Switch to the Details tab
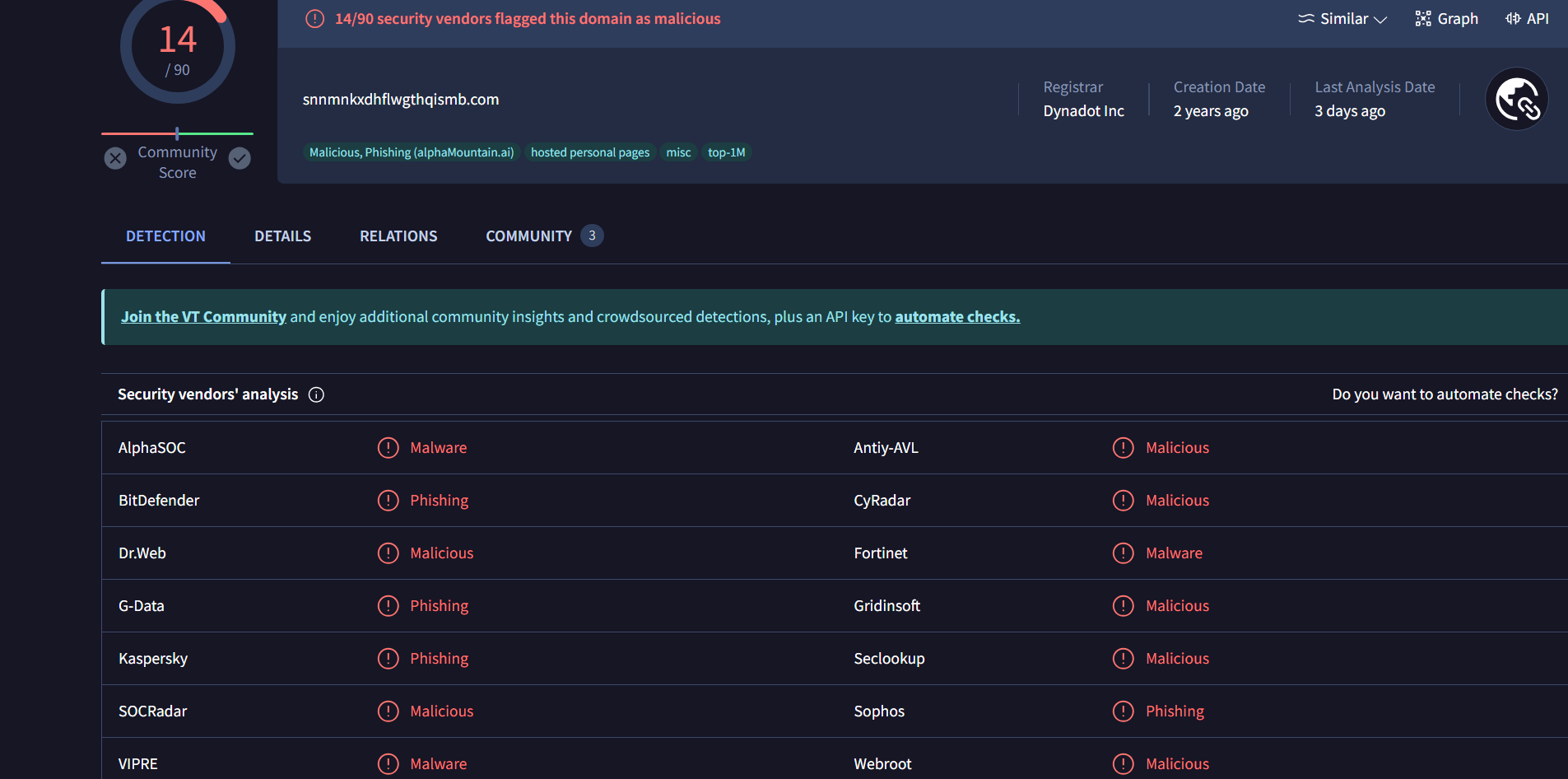This screenshot has height=779, width=1568. [x=282, y=236]
